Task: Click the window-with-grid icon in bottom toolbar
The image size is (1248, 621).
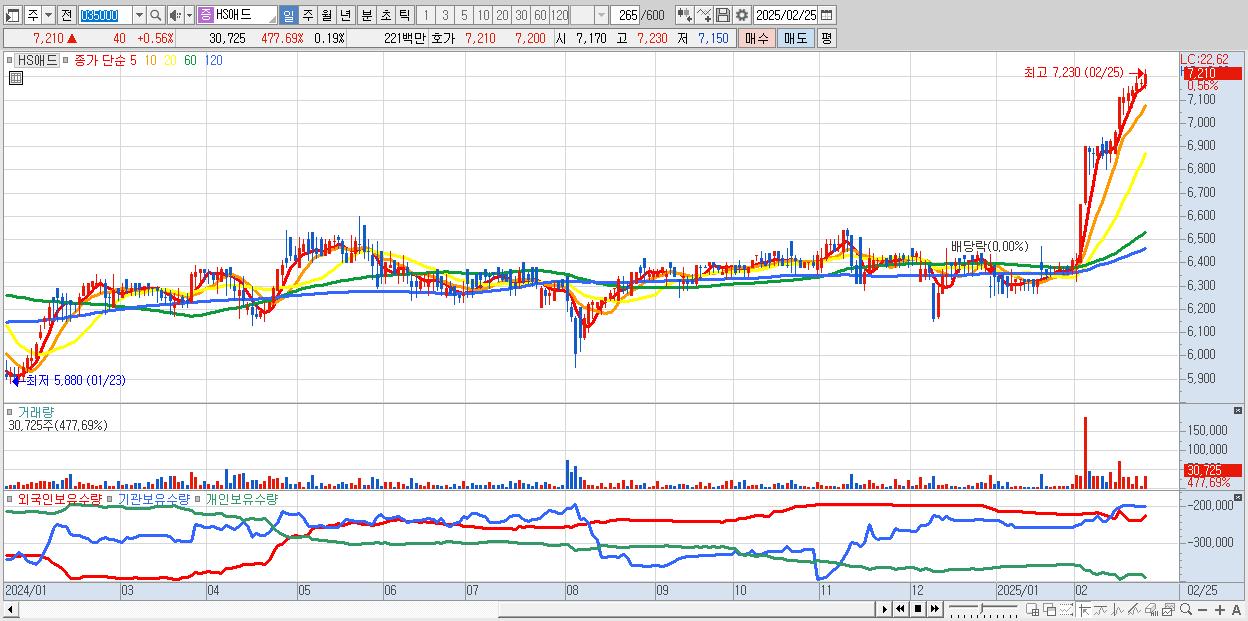Action: tap(1032, 610)
